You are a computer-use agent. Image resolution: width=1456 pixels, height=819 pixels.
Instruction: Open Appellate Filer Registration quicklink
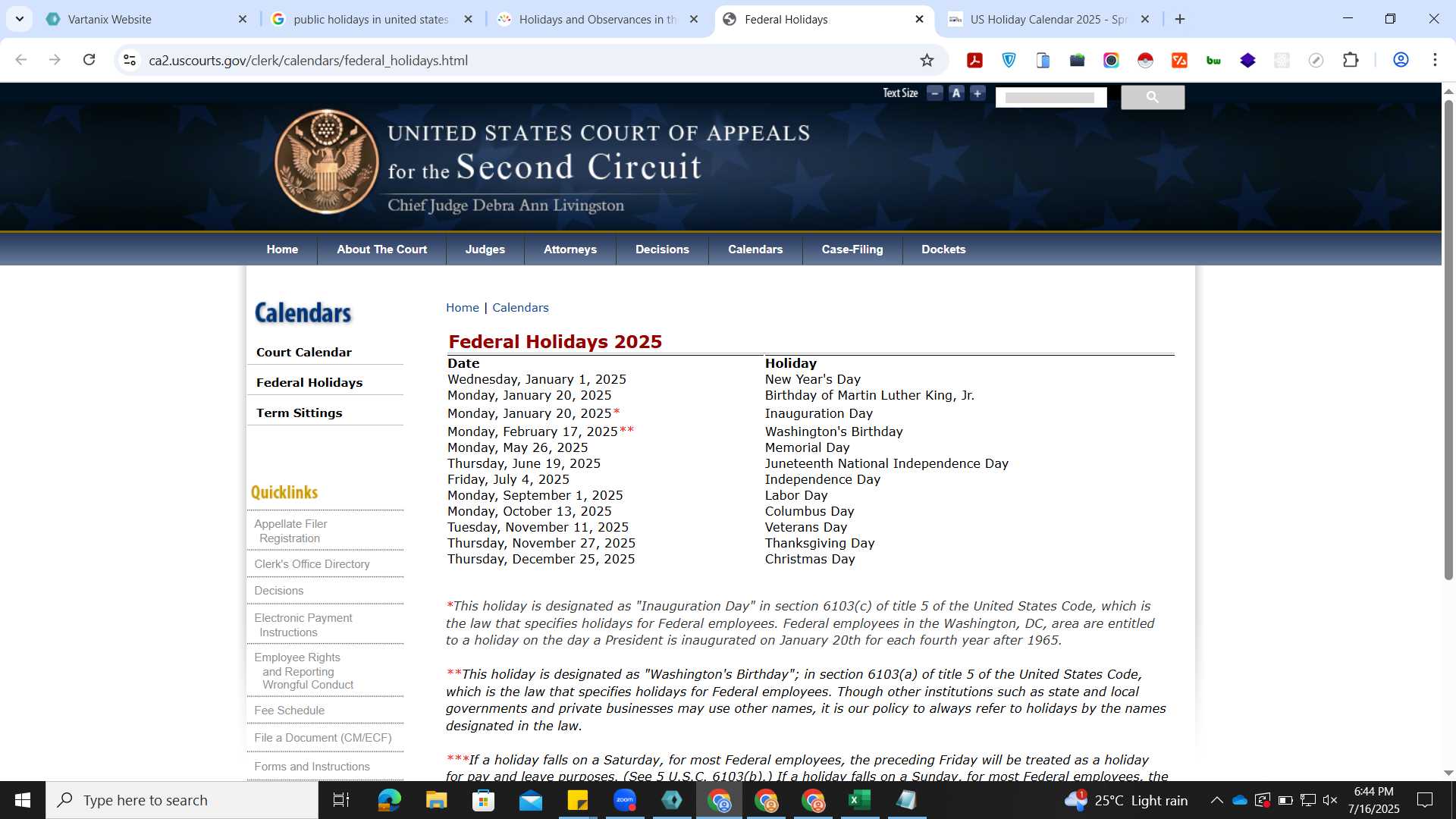(290, 531)
